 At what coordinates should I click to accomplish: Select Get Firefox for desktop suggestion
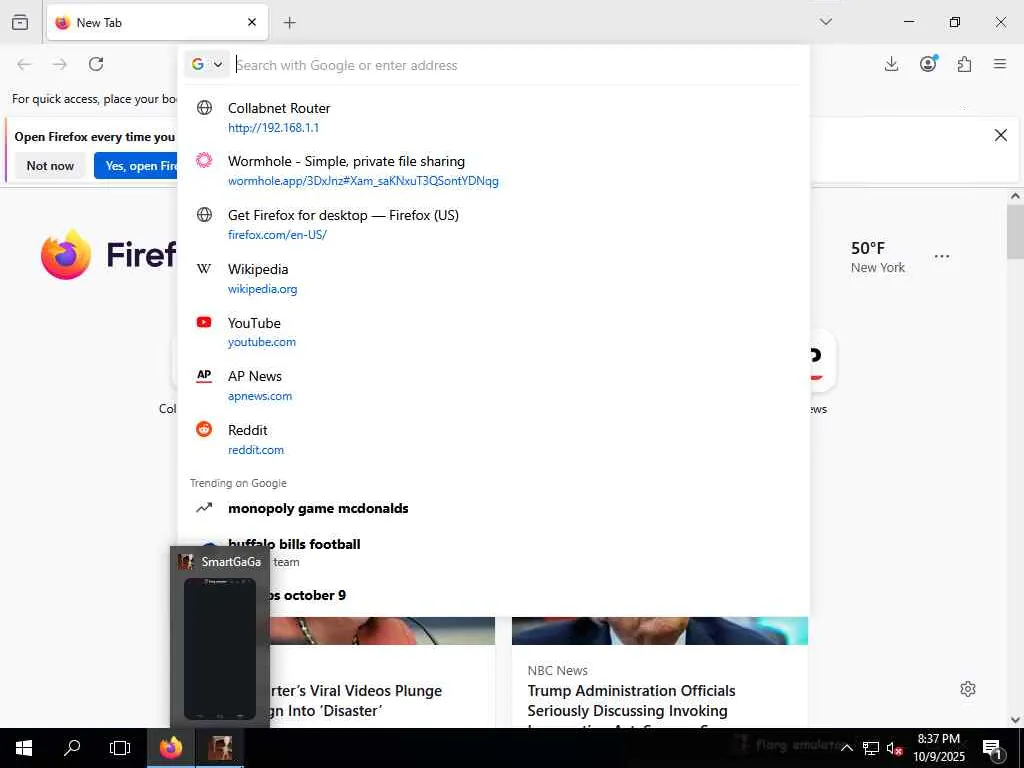pos(494,225)
